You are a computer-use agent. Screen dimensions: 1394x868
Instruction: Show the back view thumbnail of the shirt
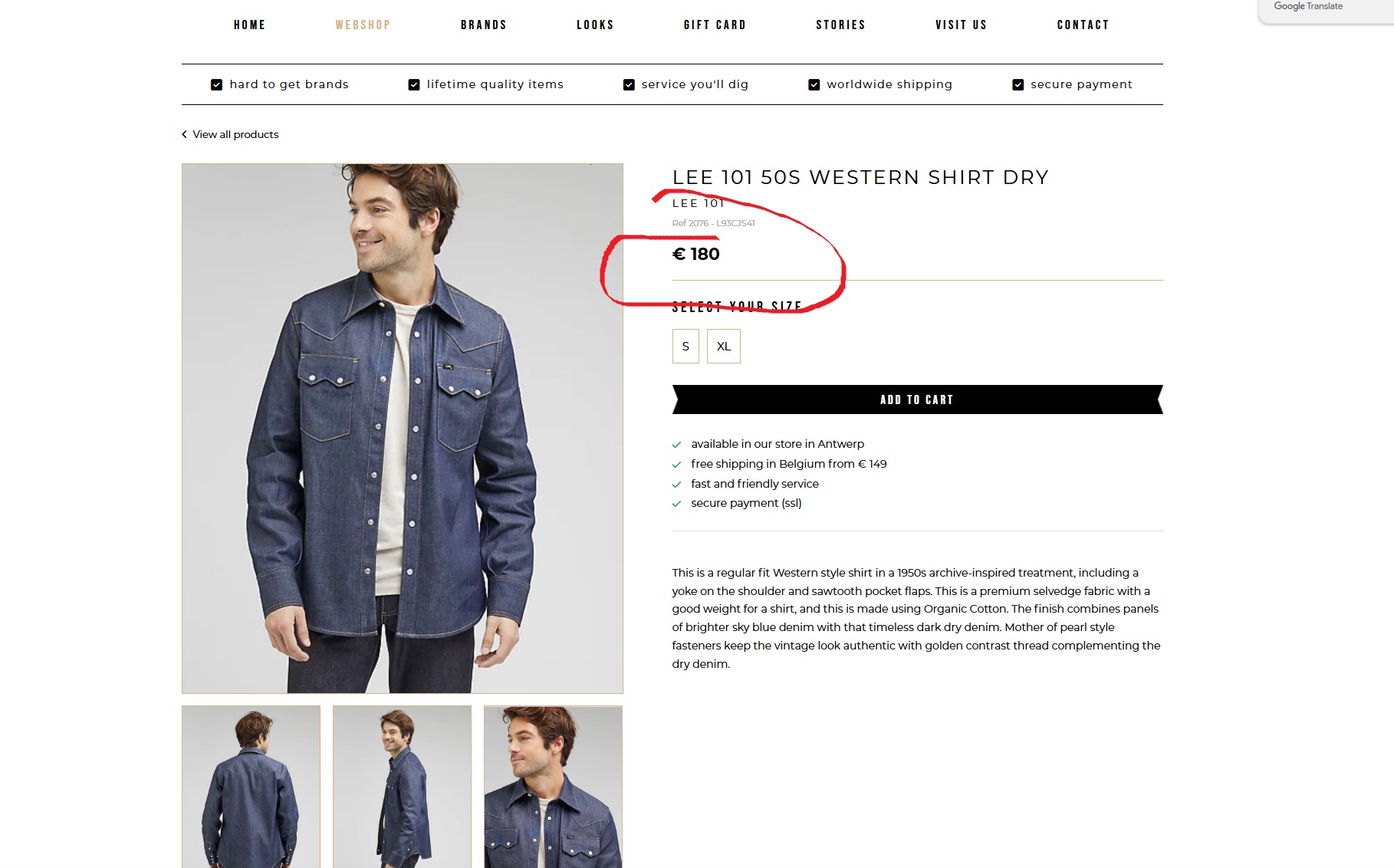pyautogui.click(x=251, y=786)
